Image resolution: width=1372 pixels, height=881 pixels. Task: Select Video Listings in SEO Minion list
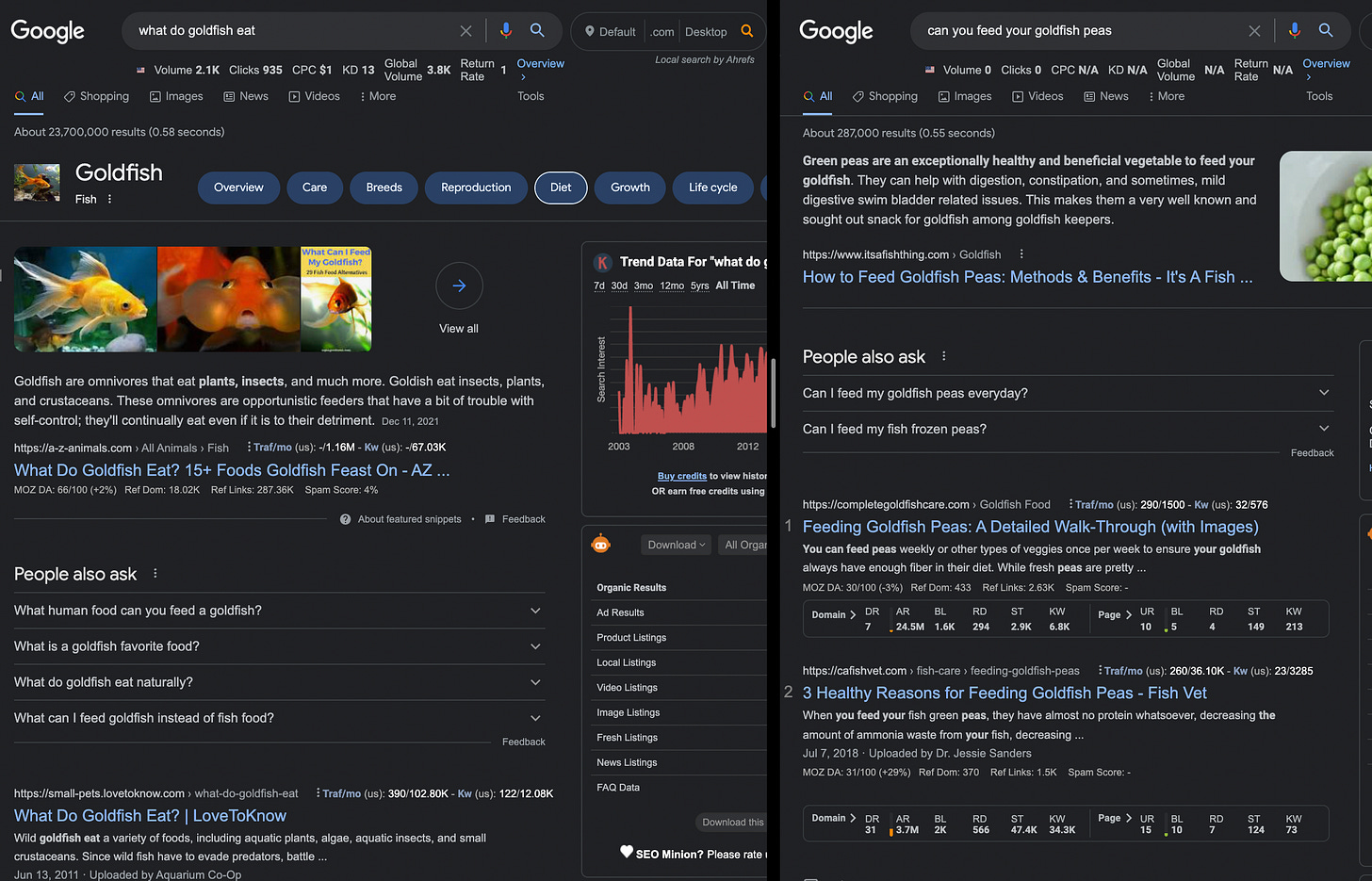coord(627,688)
